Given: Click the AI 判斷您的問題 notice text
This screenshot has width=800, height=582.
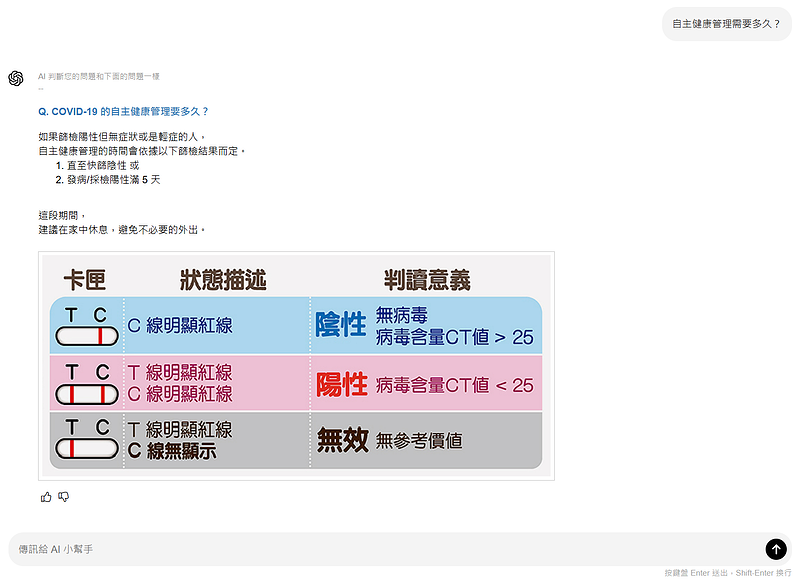Looking at the screenshot, I should [x=98, y=76].
